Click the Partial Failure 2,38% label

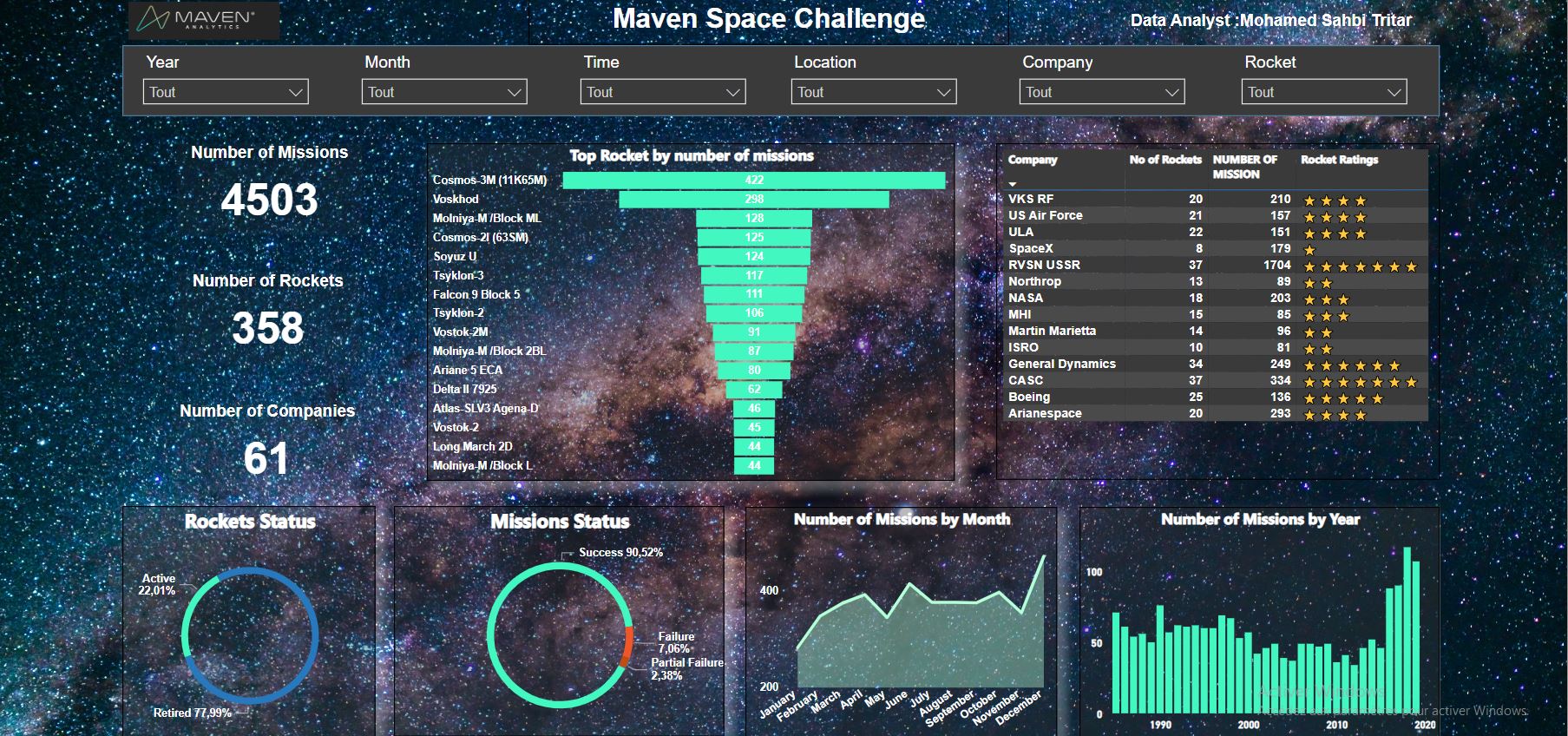(687, 668)
